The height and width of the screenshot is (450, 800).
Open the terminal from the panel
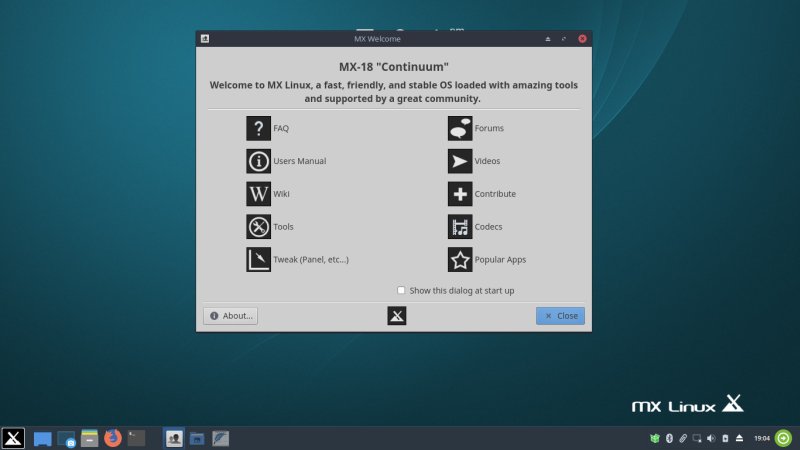136,438
